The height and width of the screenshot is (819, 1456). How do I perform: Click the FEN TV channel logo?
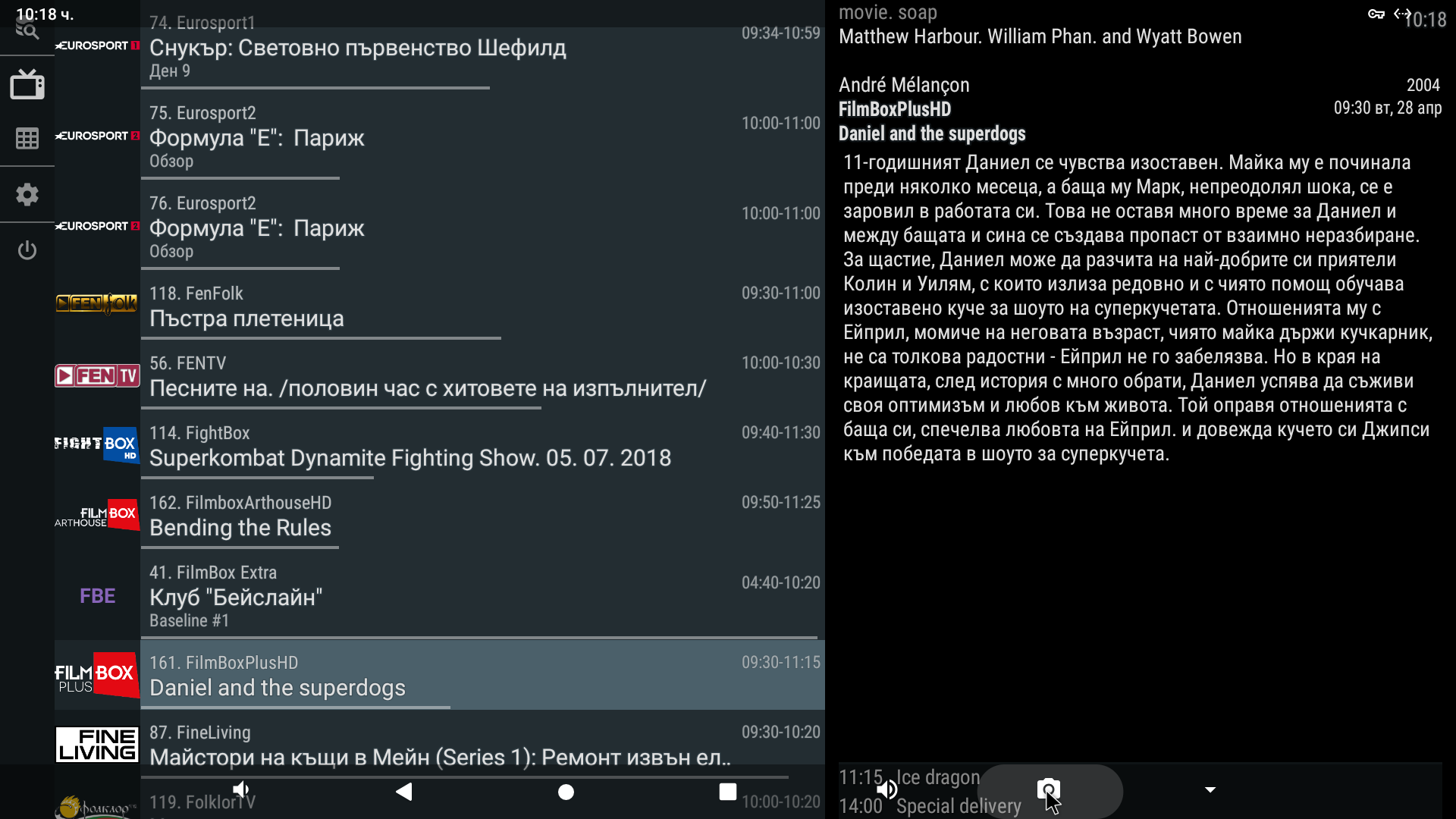(97, 375)
